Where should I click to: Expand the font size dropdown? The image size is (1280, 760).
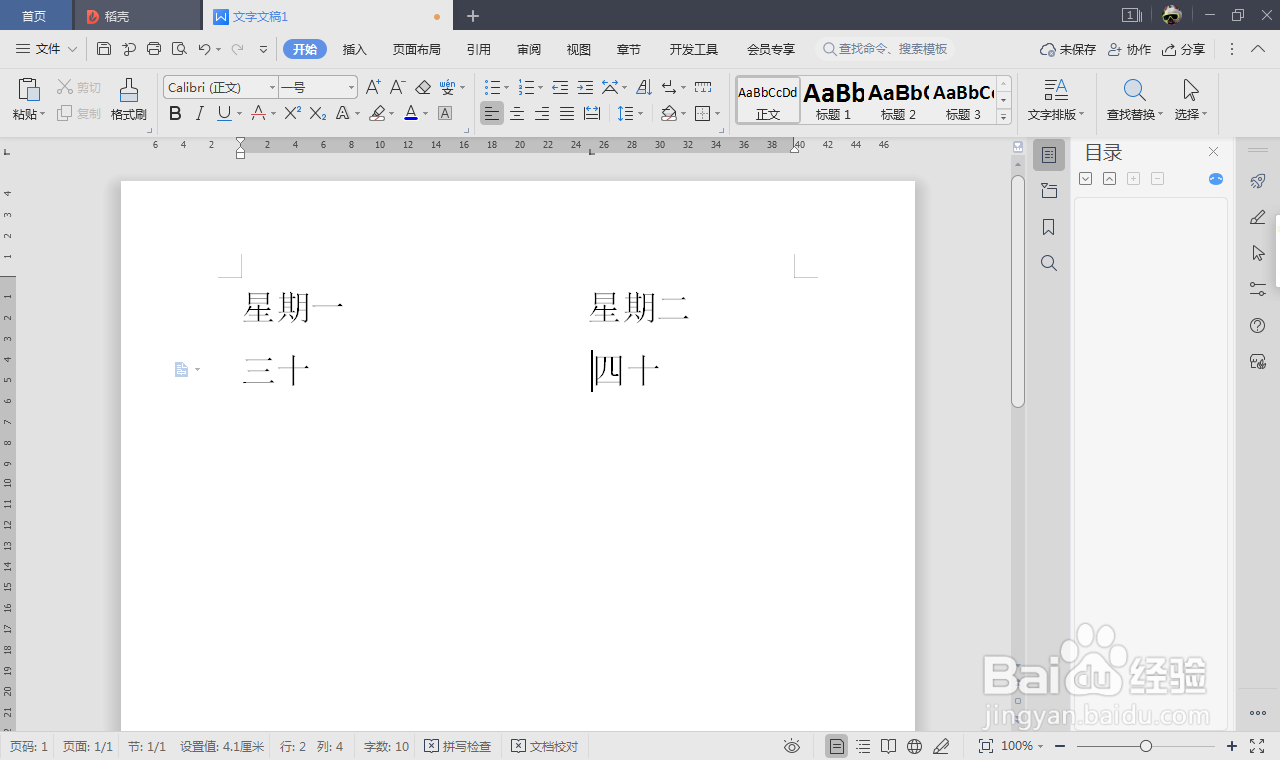(x=351, y=87)
